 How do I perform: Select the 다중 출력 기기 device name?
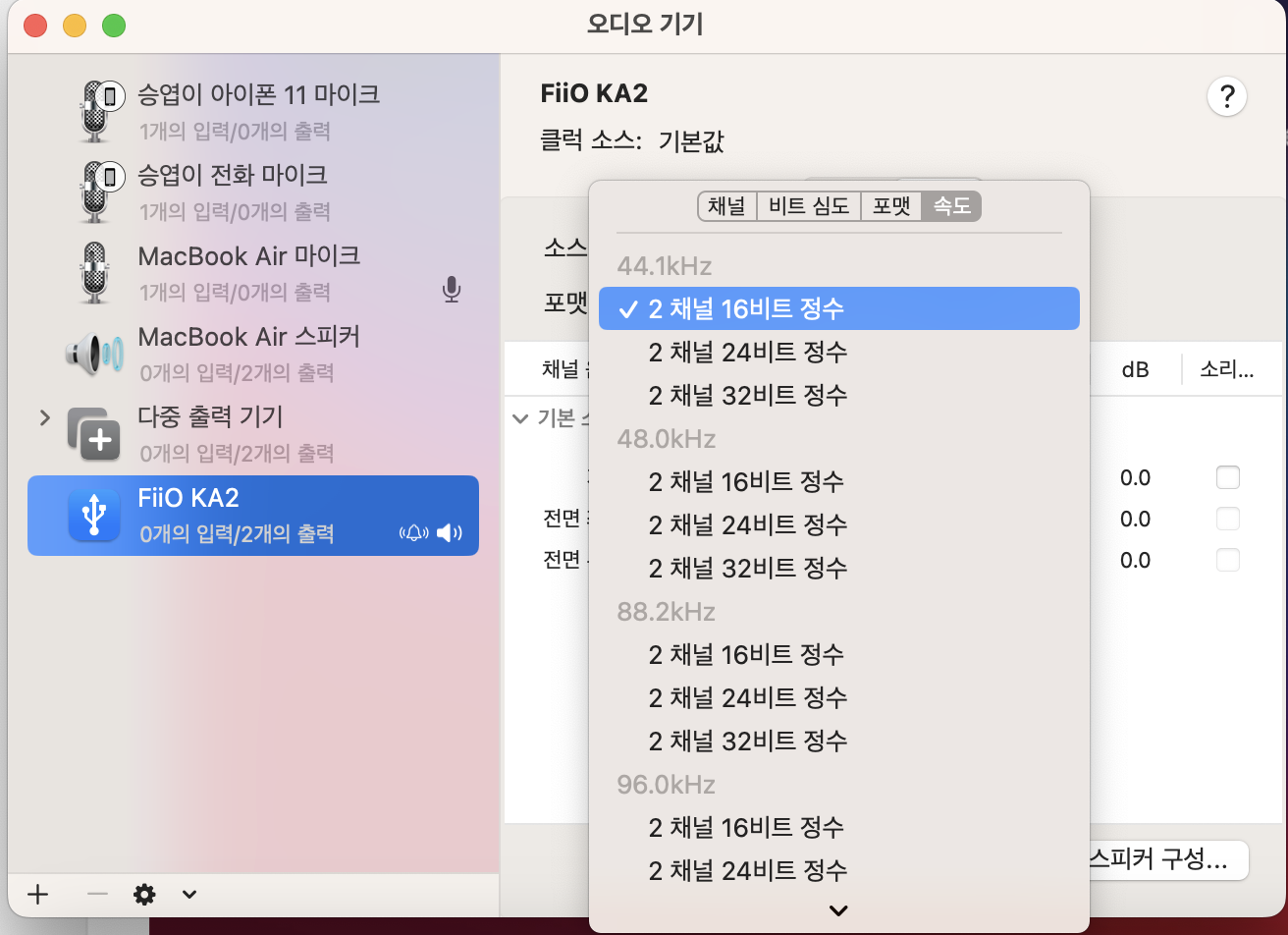210,416
